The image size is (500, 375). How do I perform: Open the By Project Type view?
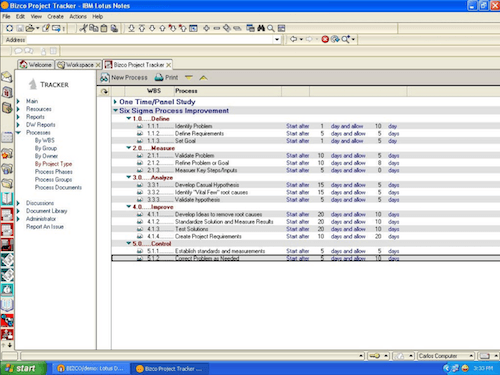pos(53,164)
